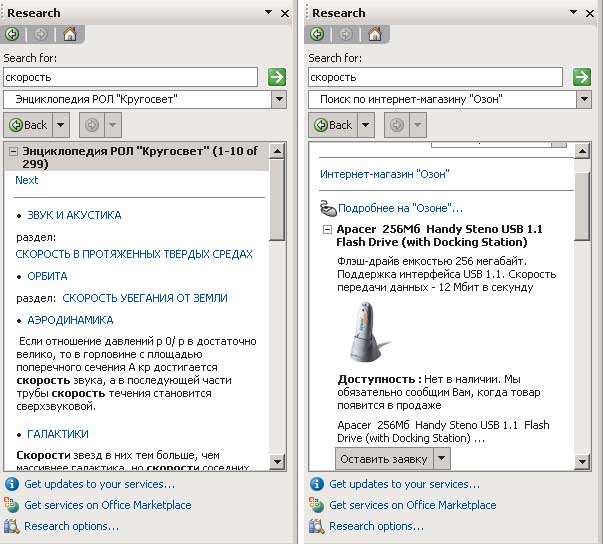Open ГАЛАКТИКИ article link
Screen dimensions: 603x544
click(x=58, y=434)
